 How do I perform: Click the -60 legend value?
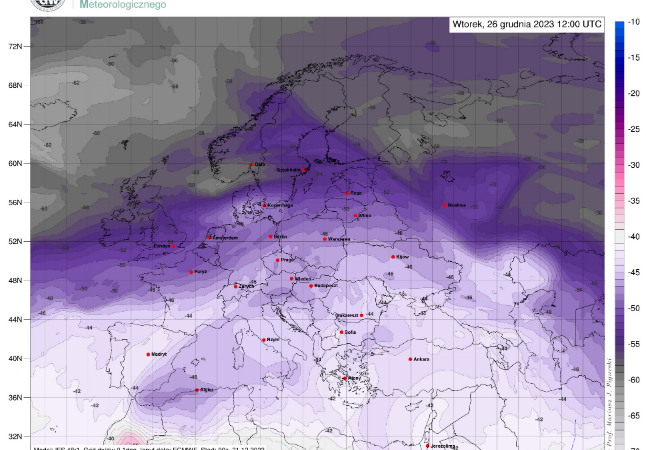(x=634, y=380)
